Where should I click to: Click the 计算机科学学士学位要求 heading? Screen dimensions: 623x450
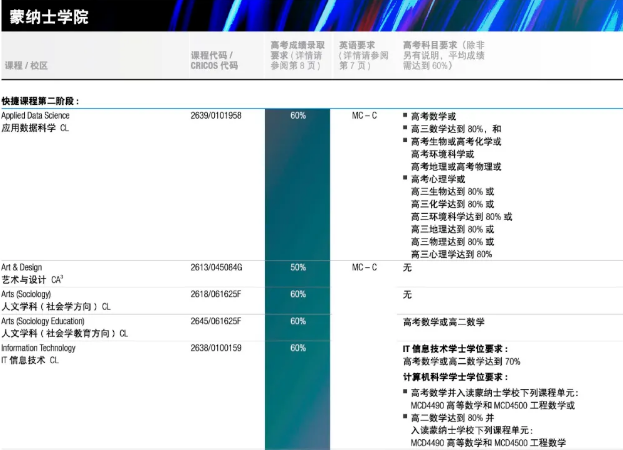pyautogui.click(x=454, y=377)
